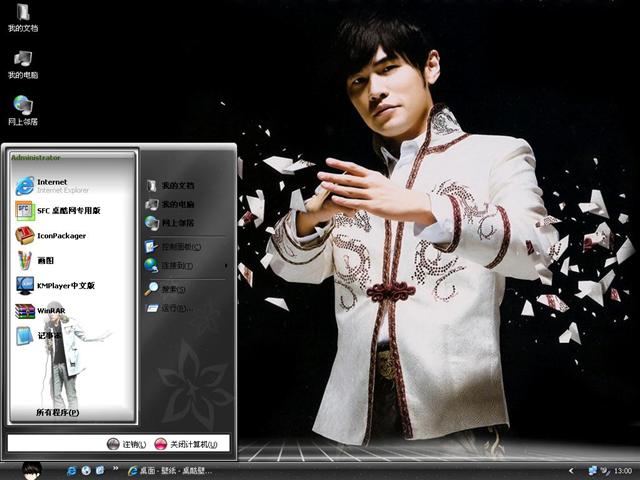Select 我的电脑 desktop icon
Viewport: 640px width, 480px height.
23,63
